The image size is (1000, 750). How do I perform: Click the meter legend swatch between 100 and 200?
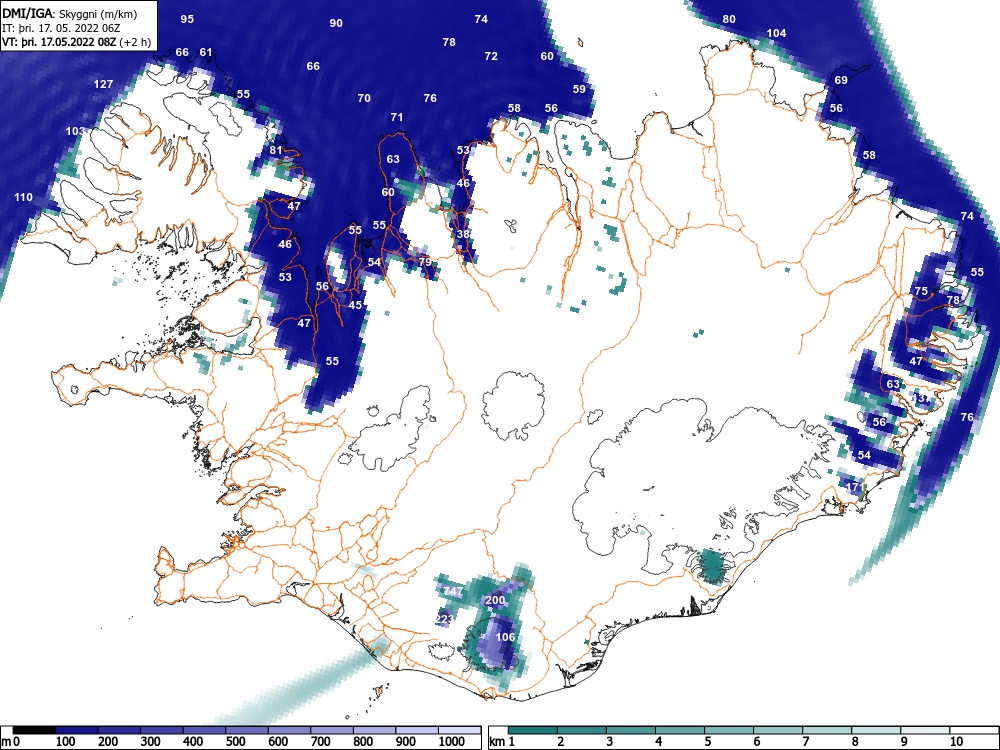pos(77,730)
